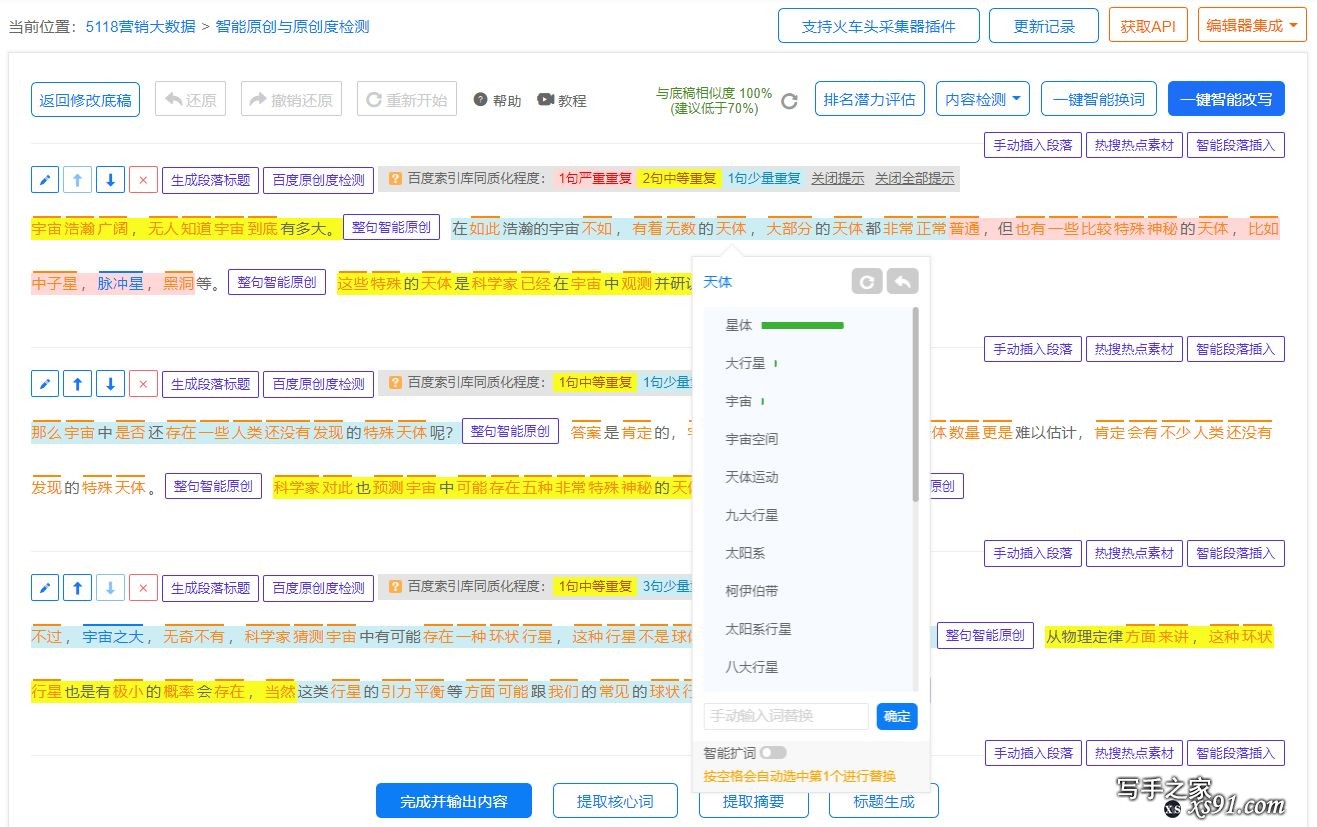Move third paragraph up with arrow icon
1317x827 pixels.
click(x=77, y=588)
